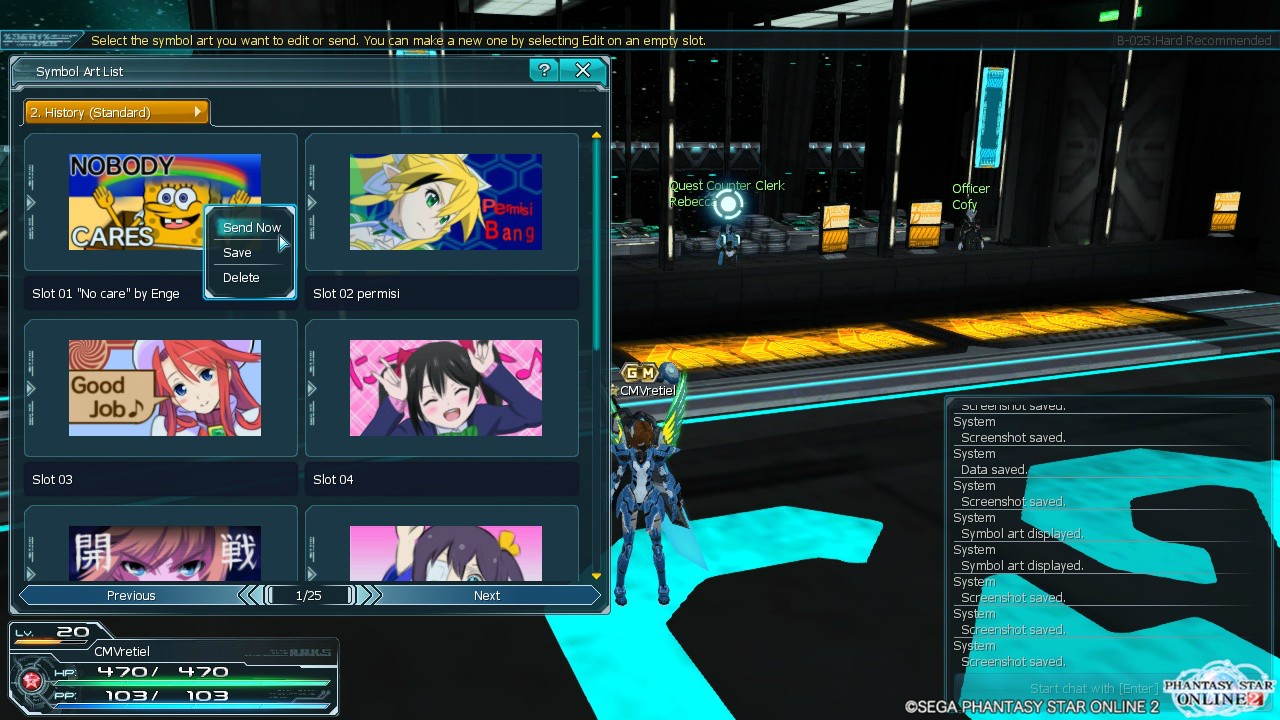Close the Symbol Art List window

[583, 70]
